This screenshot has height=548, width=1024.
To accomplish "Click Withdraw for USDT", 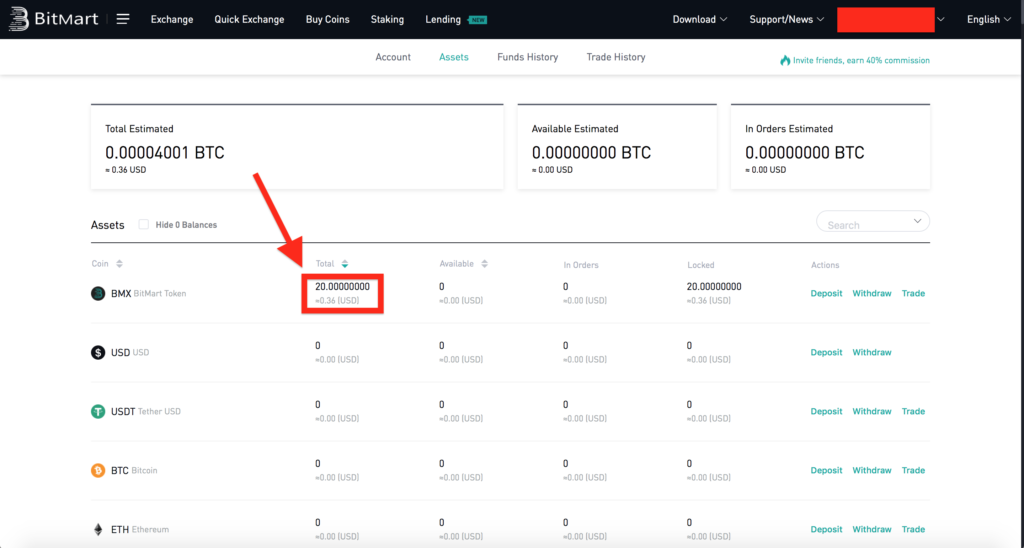I will point(872,411).
